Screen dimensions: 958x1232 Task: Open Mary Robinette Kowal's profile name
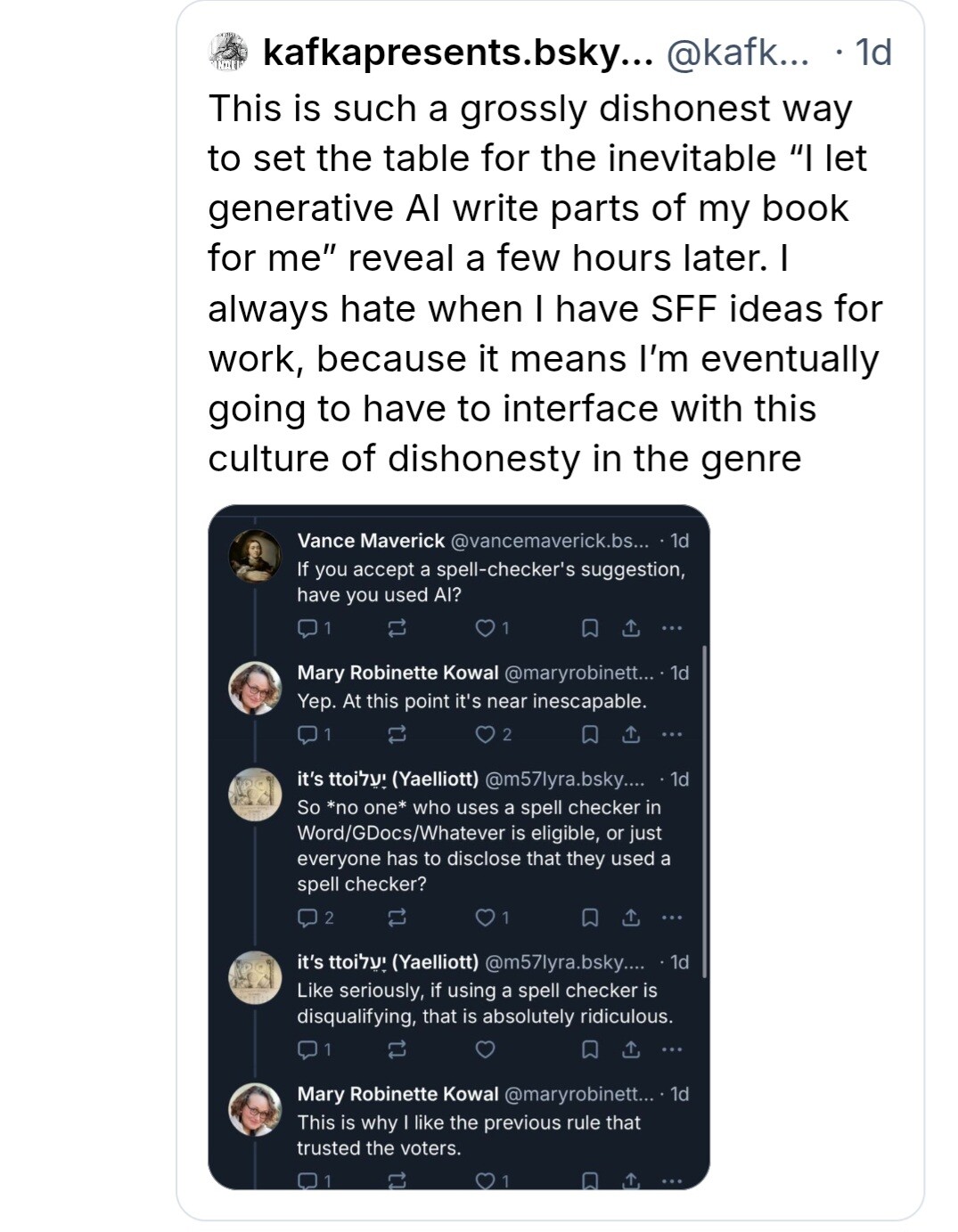[397, 673]
